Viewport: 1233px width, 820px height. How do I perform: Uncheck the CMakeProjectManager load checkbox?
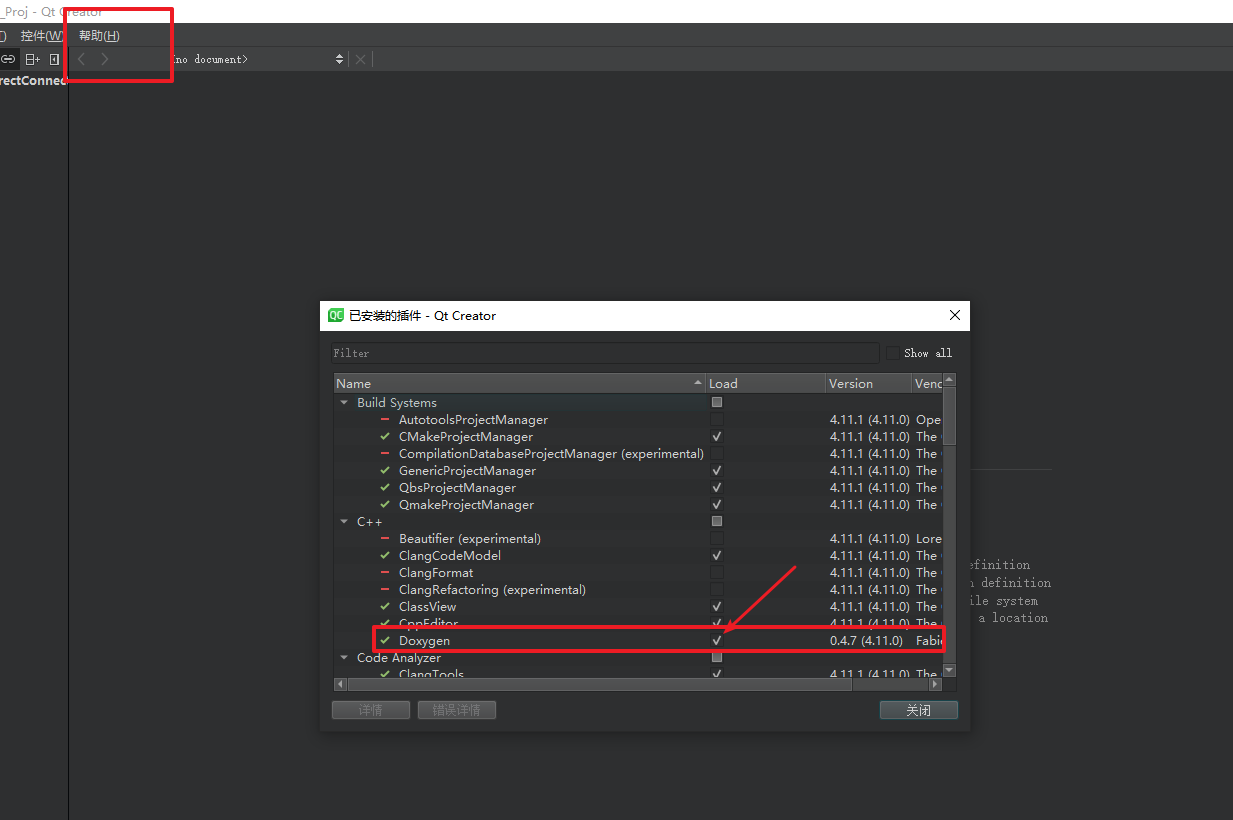pyautogui.click(x=716, y=437)
